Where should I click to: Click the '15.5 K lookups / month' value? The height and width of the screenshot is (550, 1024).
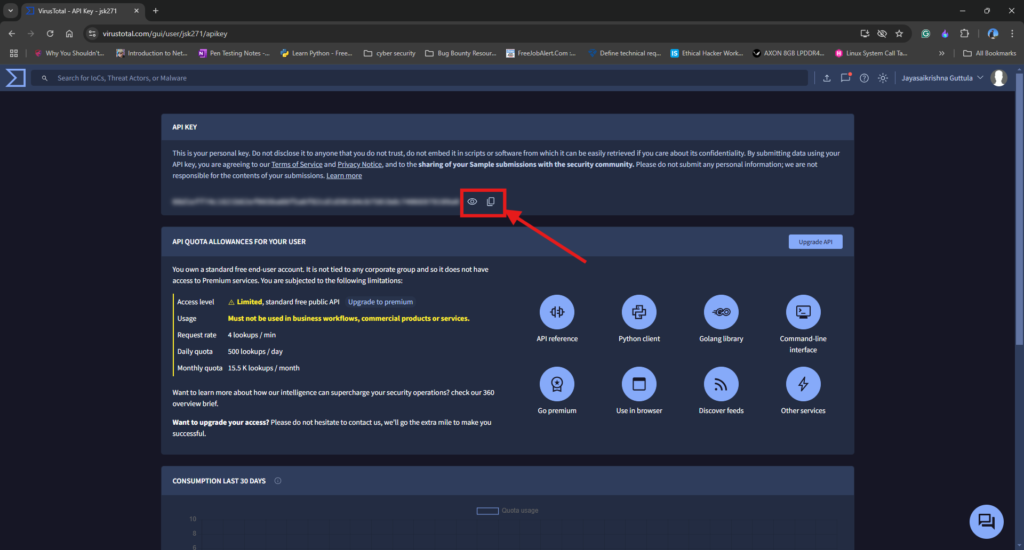point(263,368)
